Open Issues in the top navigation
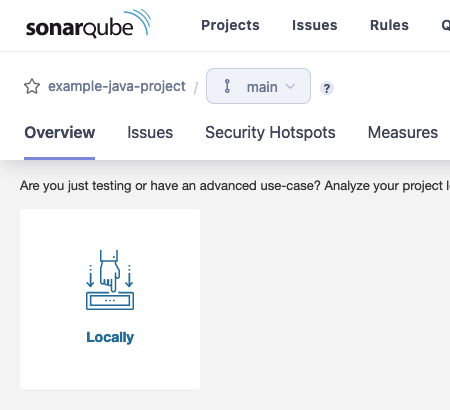 (x=315, y=25)
